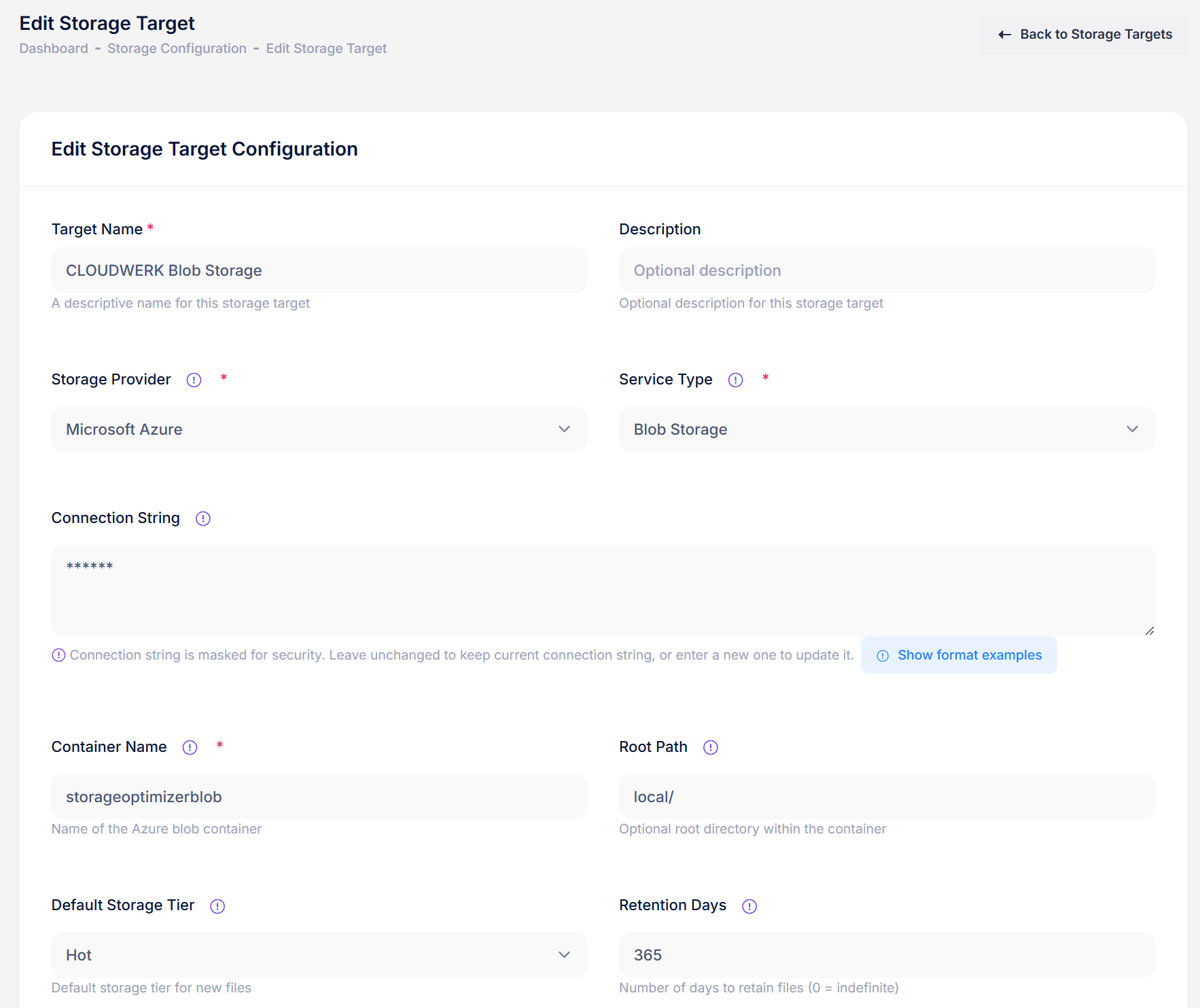Click the Container Name info icon
This screenshot has width=1200, height=1008.
(190, 747)
